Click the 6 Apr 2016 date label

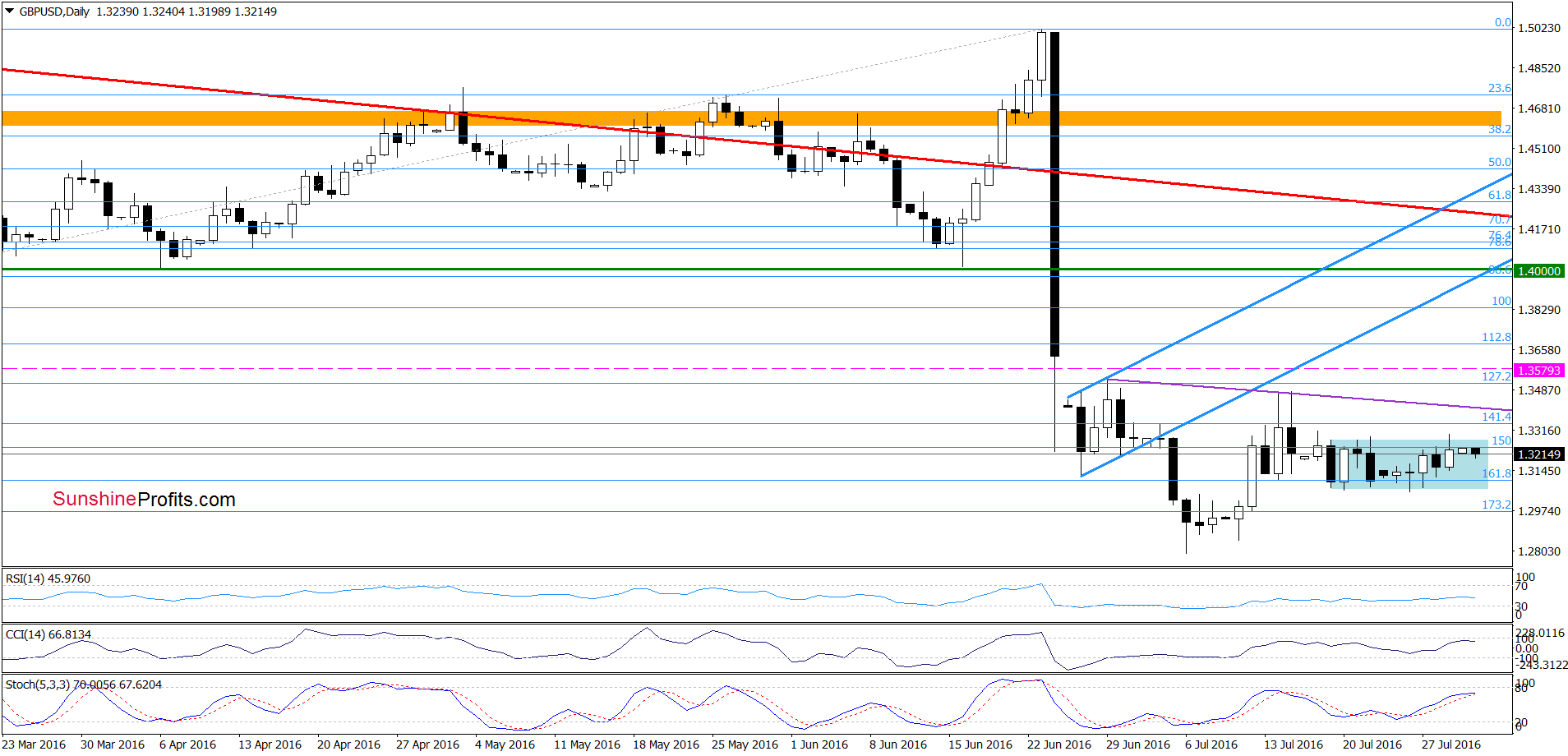click(x=188, y=744)
